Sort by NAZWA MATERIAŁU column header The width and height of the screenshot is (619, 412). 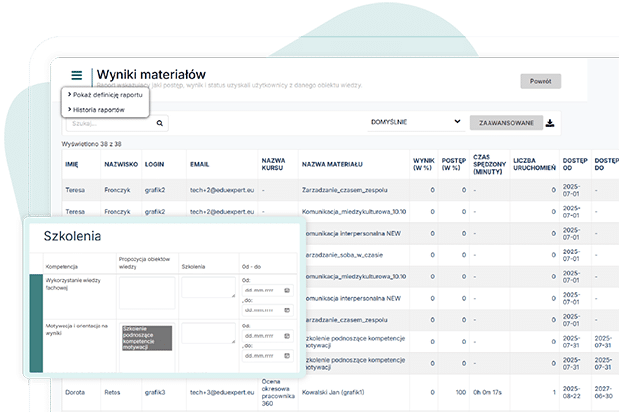click(331, 163)
